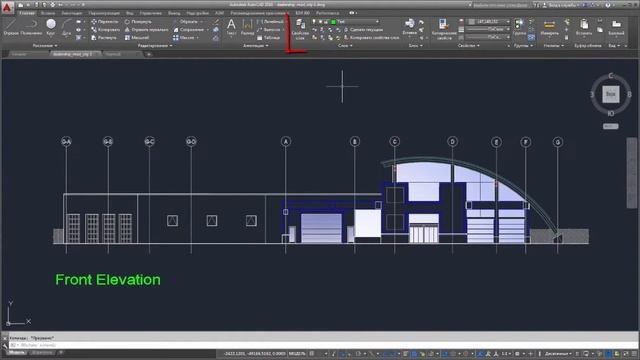640x360 pixels.
Task: Toggle grid display in status bar
Action: coord(312,353)
